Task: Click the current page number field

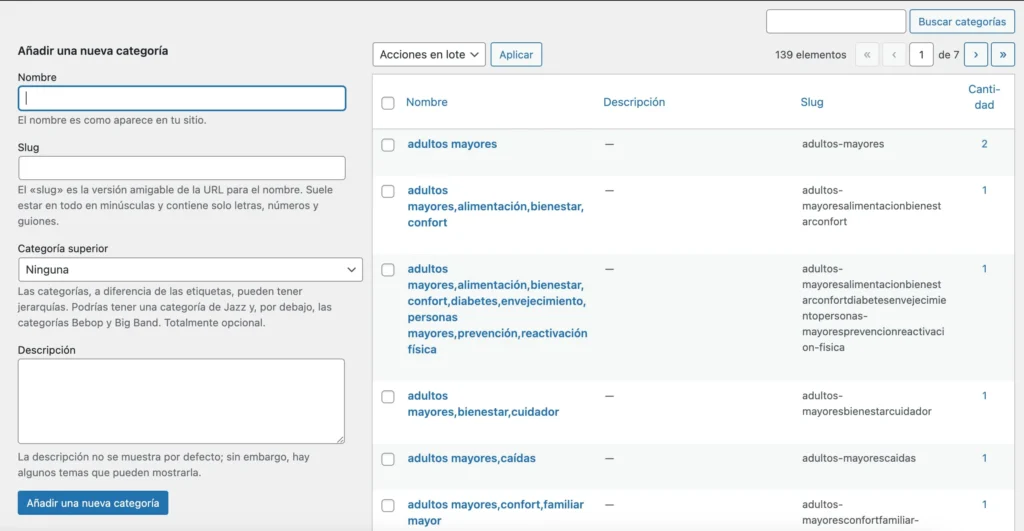Action: pyautogui.click(x=921, y=55)
